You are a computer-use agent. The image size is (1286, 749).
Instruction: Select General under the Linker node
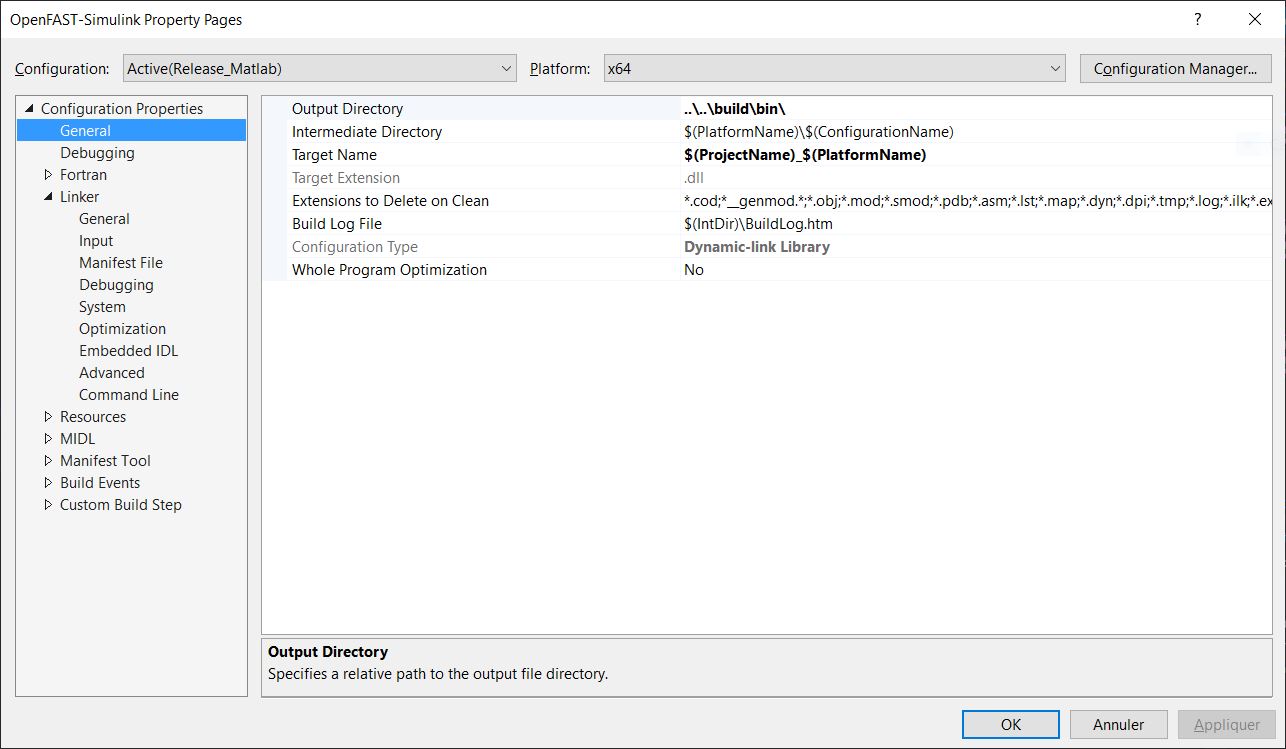(104, 218)
